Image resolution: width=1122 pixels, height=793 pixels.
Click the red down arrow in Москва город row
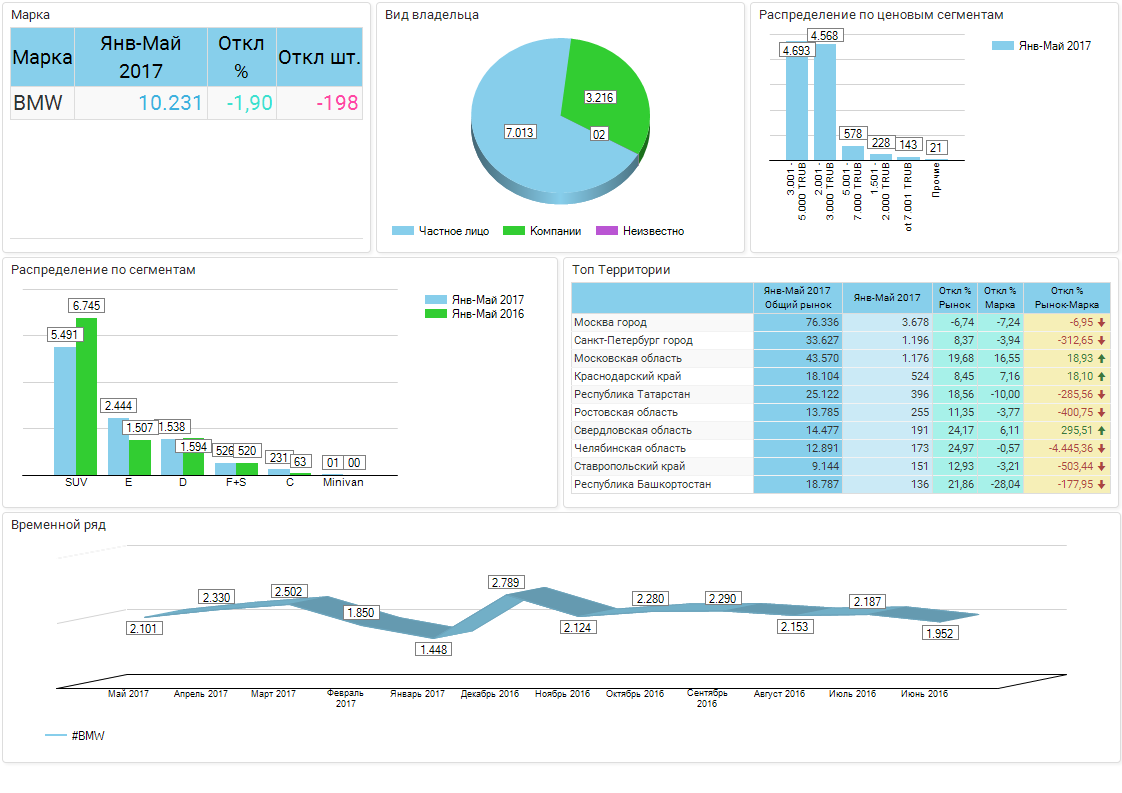1101,323
